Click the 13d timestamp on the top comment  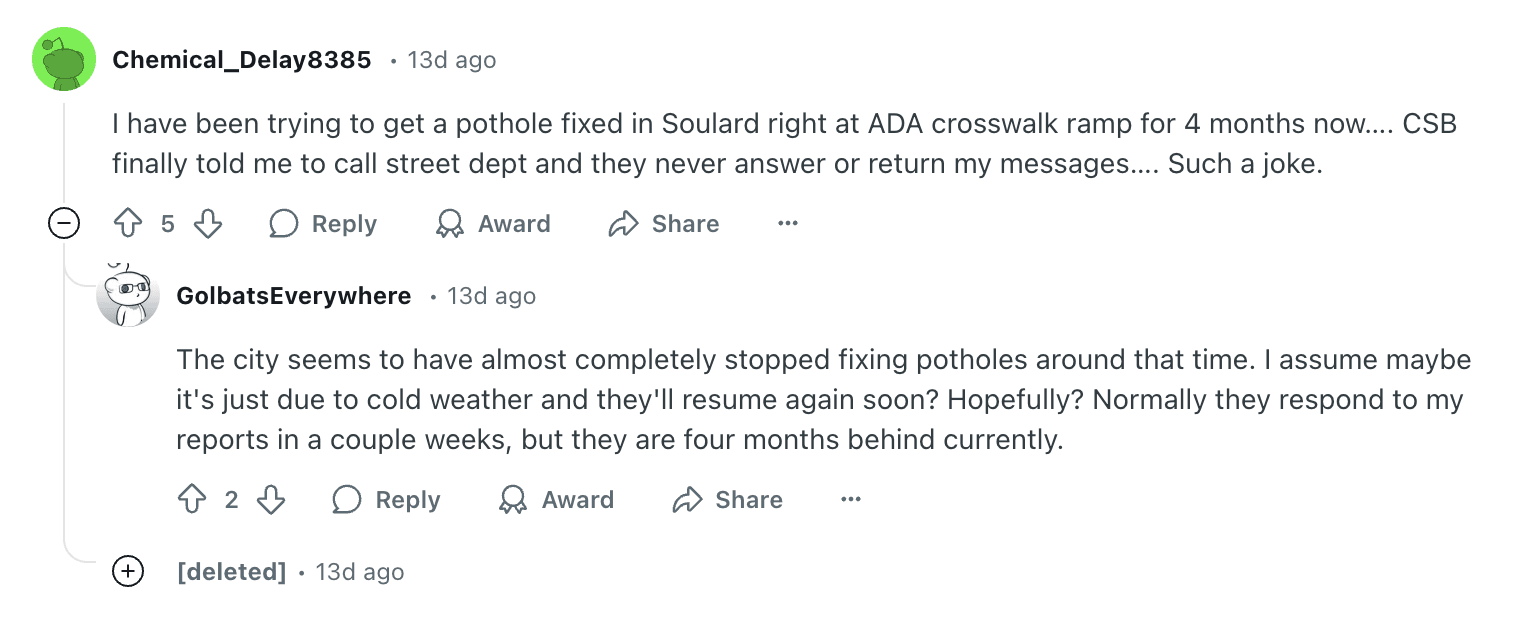(449, 60)
